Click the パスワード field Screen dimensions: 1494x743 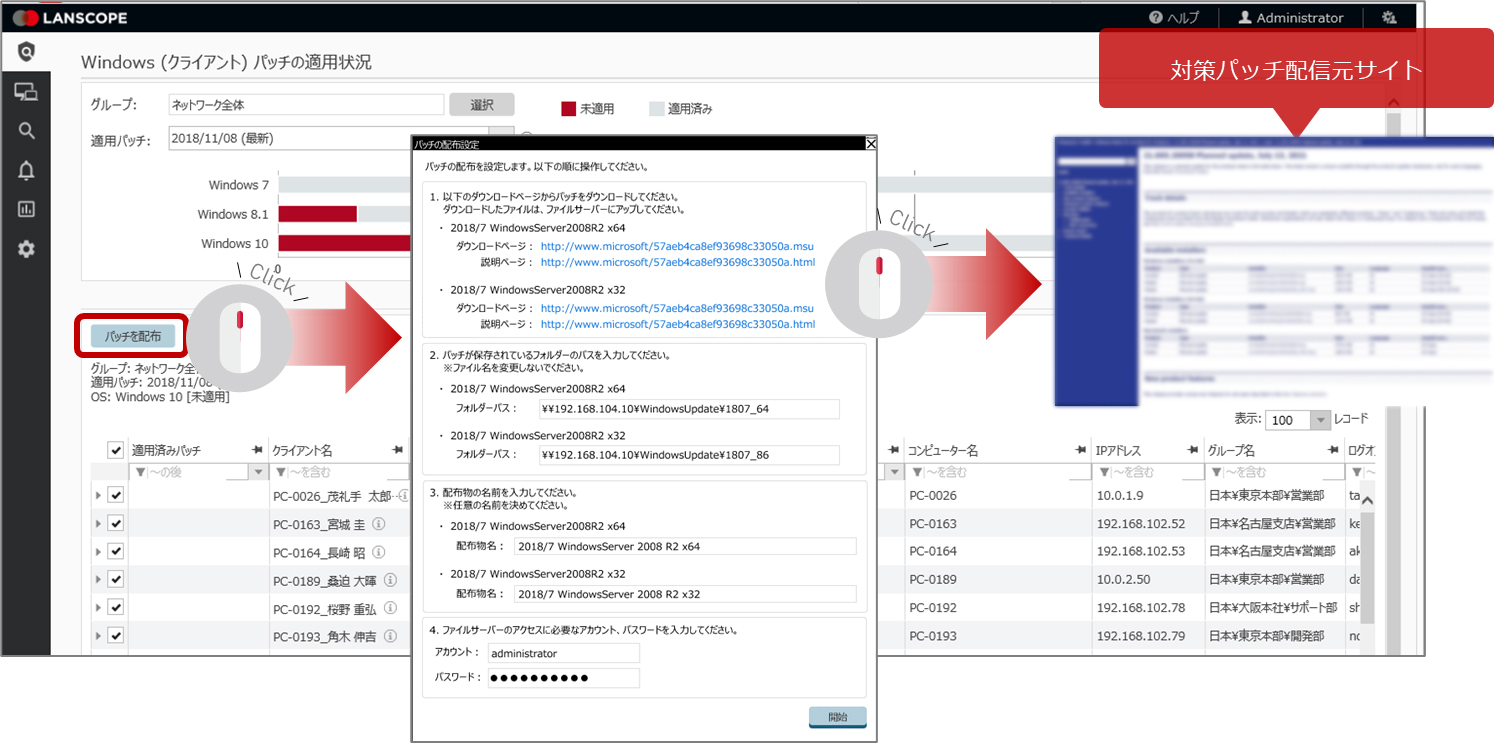tap(564, 678)
